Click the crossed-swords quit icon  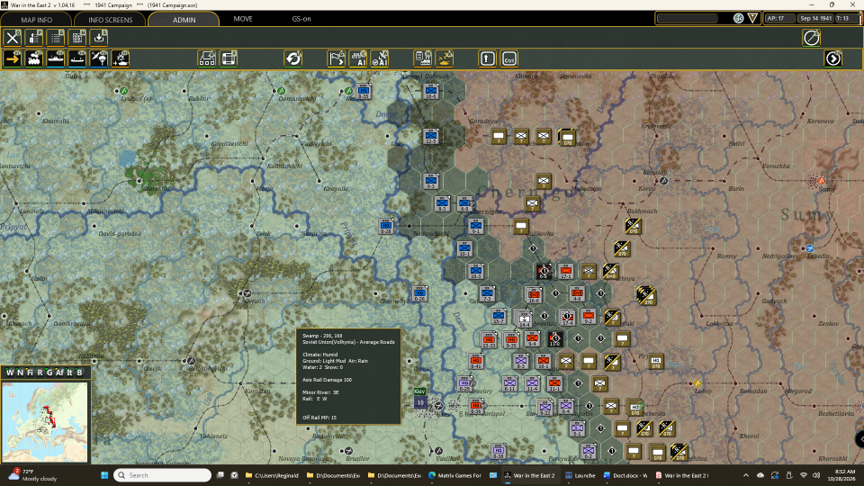pyautogui.click(x=12, y=37)
